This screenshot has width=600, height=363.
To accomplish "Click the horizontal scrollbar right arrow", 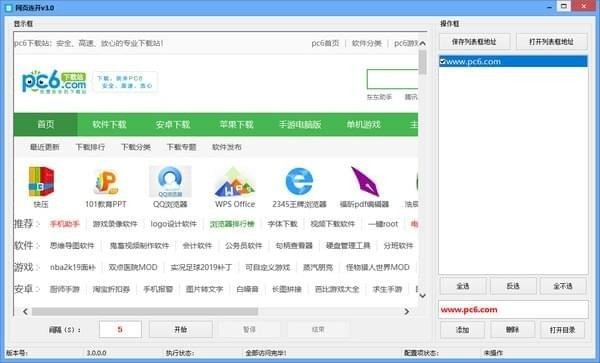I will [x=406, y=311].
